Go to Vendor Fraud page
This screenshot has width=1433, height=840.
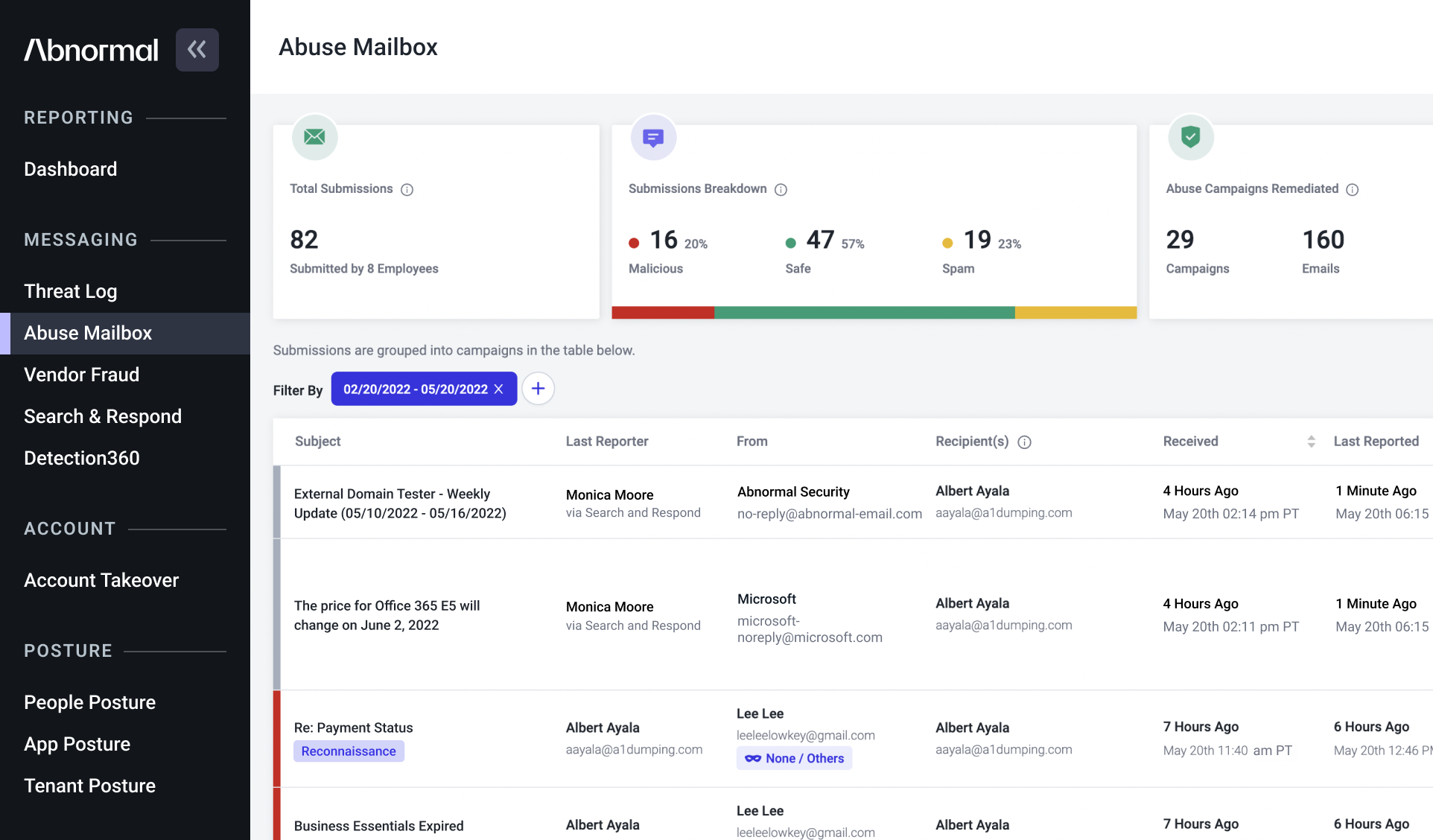point(82,375)
